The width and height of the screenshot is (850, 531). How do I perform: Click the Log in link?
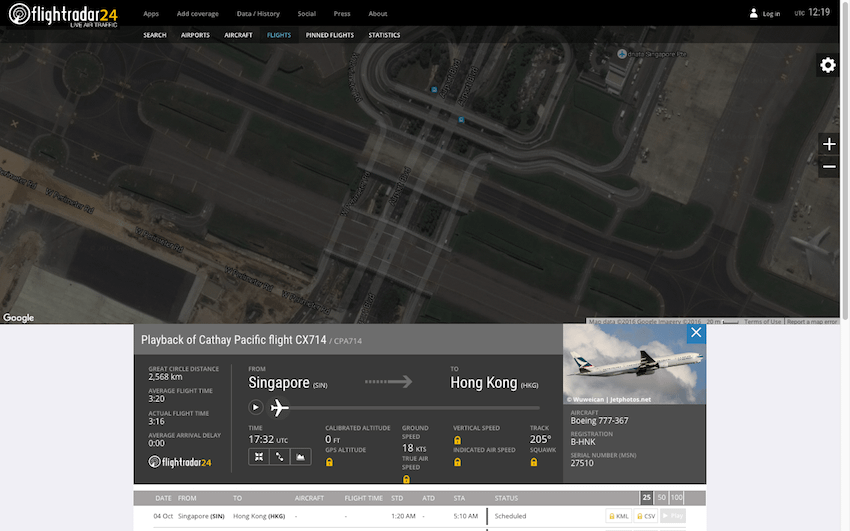click(x=771, y=14)
